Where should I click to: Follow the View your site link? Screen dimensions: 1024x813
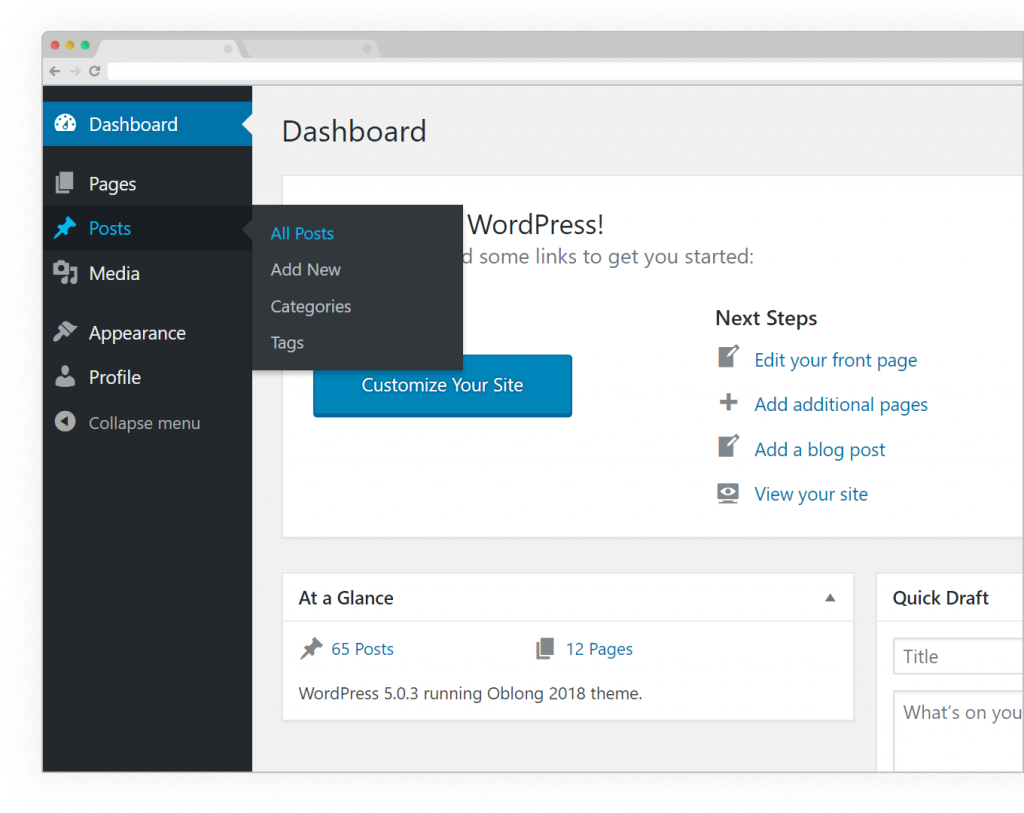(811, 494)
